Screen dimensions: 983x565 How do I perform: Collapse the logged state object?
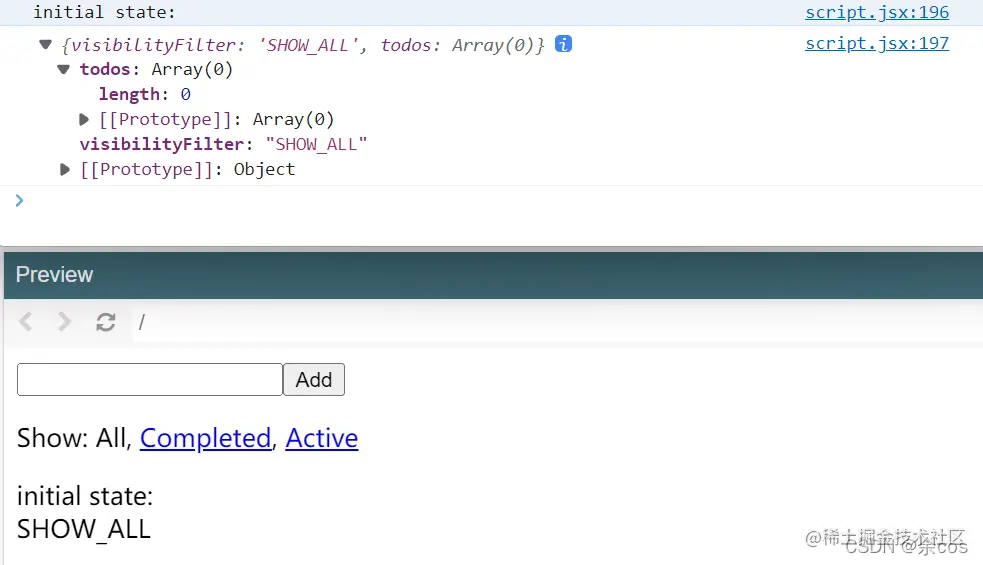click(45, 45)
